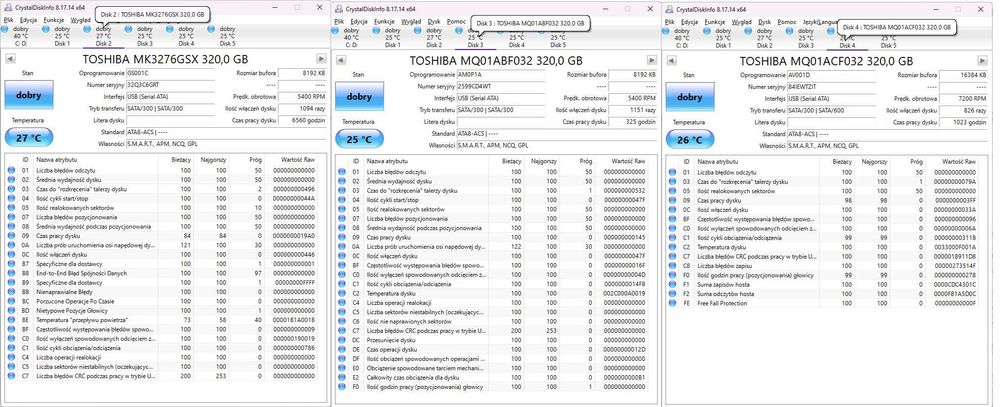Click status orb of Czas pracy dysku, MK3276GSX

[11, 235]
